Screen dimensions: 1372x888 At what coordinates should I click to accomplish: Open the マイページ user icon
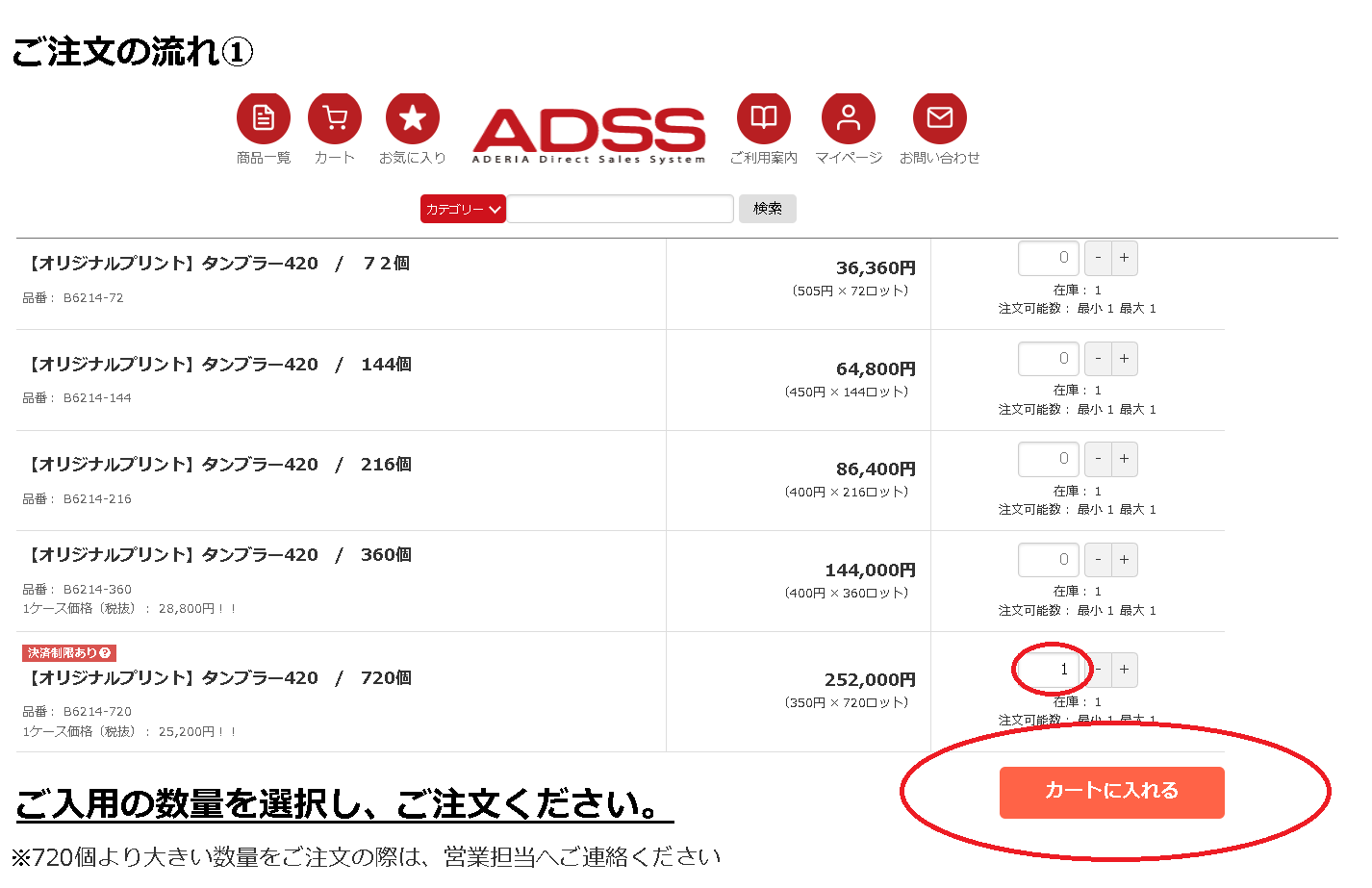(849, 118)
